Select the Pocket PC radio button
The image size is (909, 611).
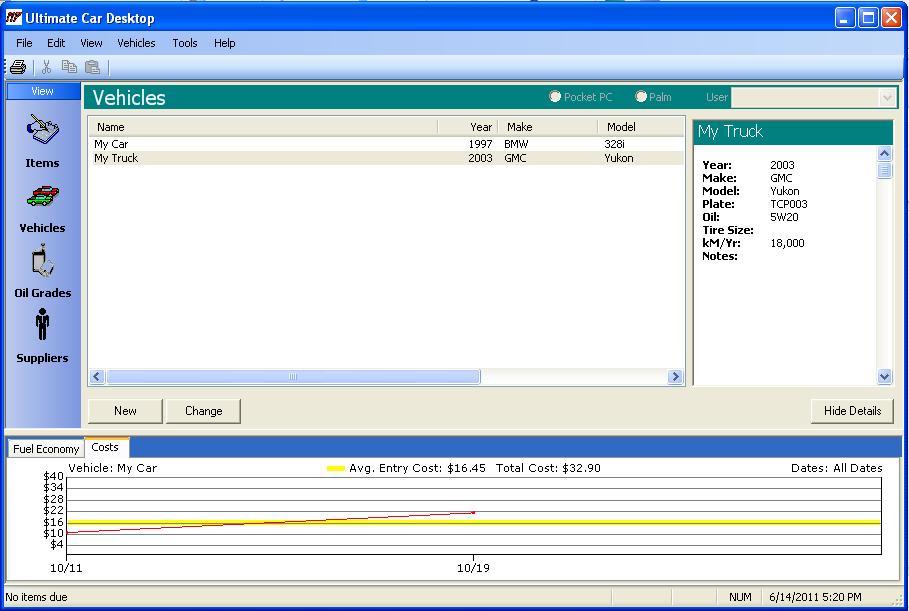pyautogui.click(x=555, y=96)
